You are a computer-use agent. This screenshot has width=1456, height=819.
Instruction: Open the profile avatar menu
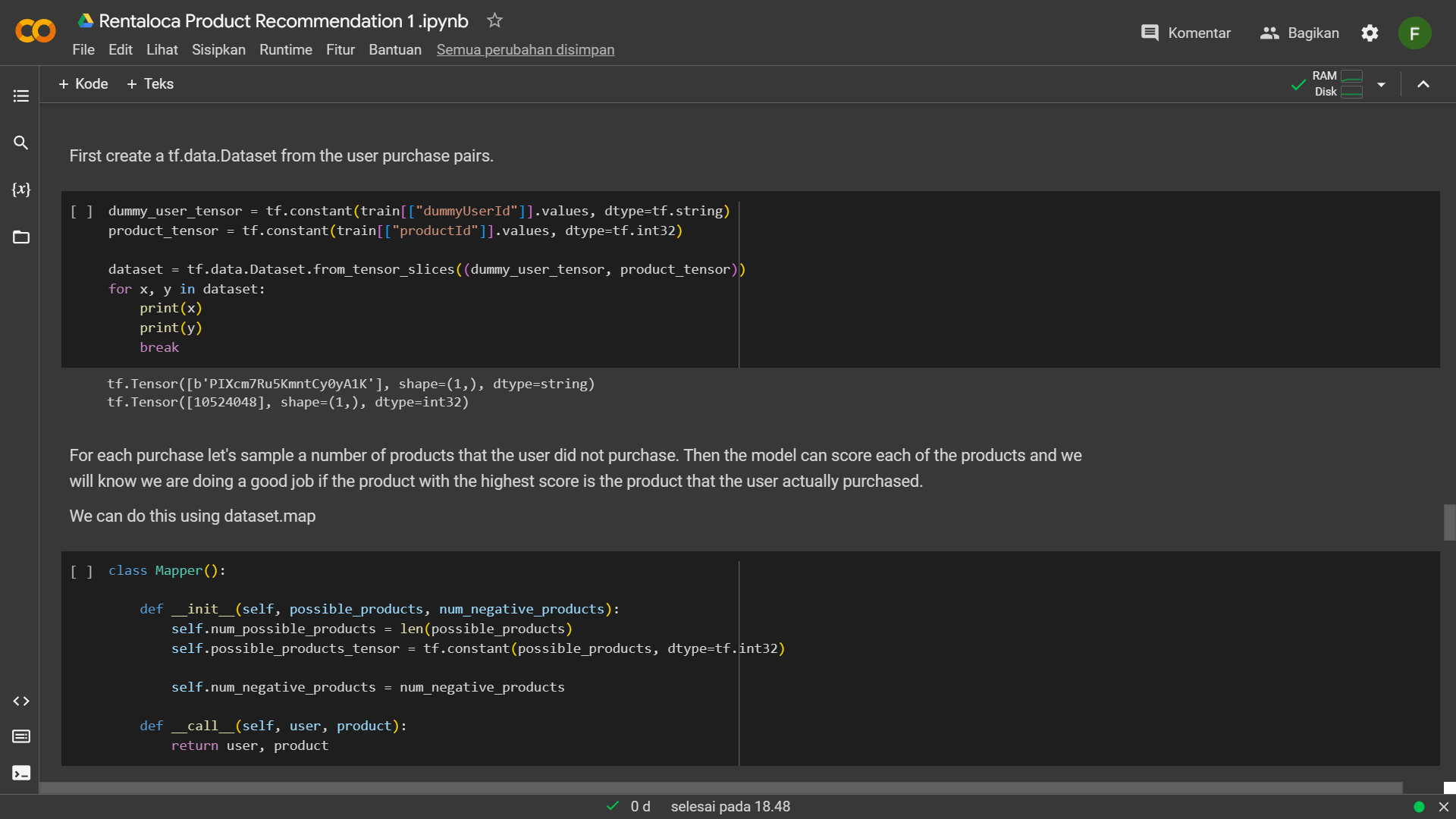1415,33
